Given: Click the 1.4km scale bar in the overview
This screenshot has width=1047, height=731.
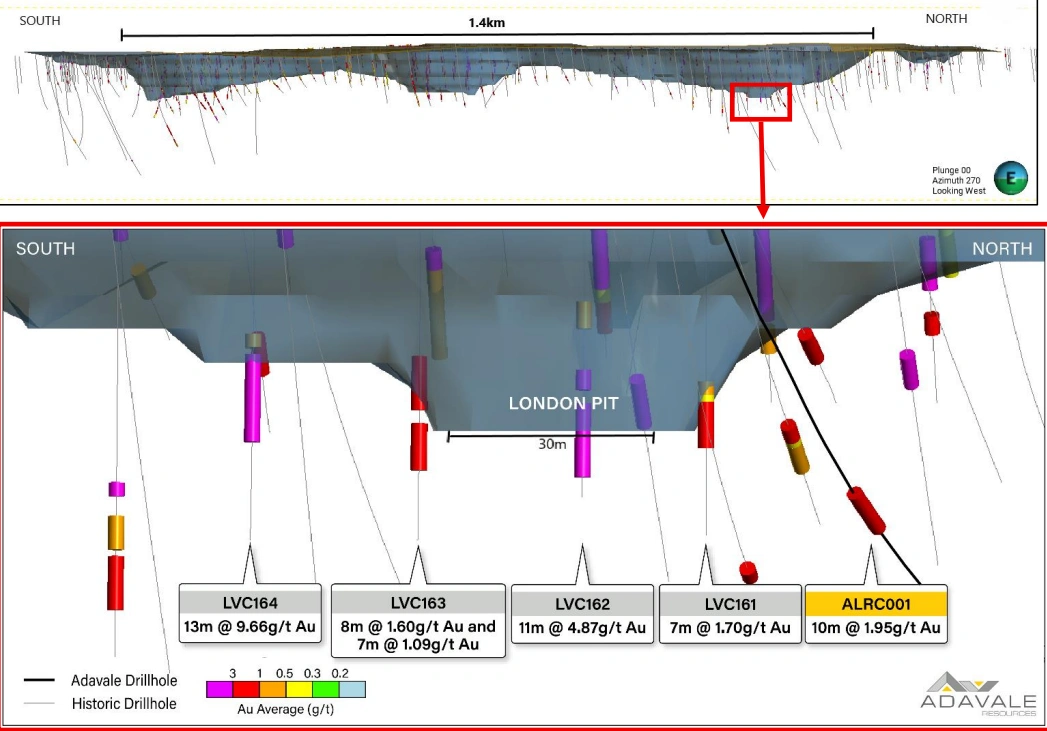Looking at the screenshot, I should (x=497, y=35).
